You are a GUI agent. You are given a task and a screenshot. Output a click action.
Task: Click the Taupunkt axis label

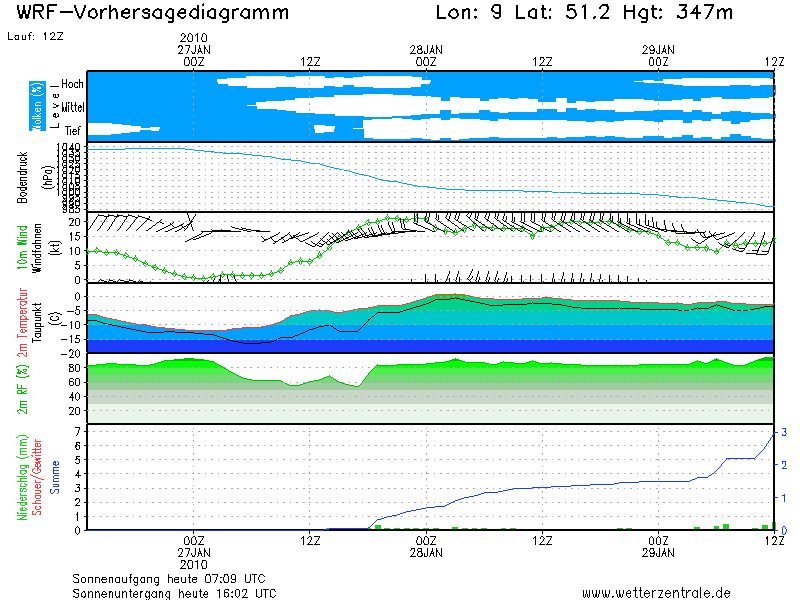pos(38,322)
